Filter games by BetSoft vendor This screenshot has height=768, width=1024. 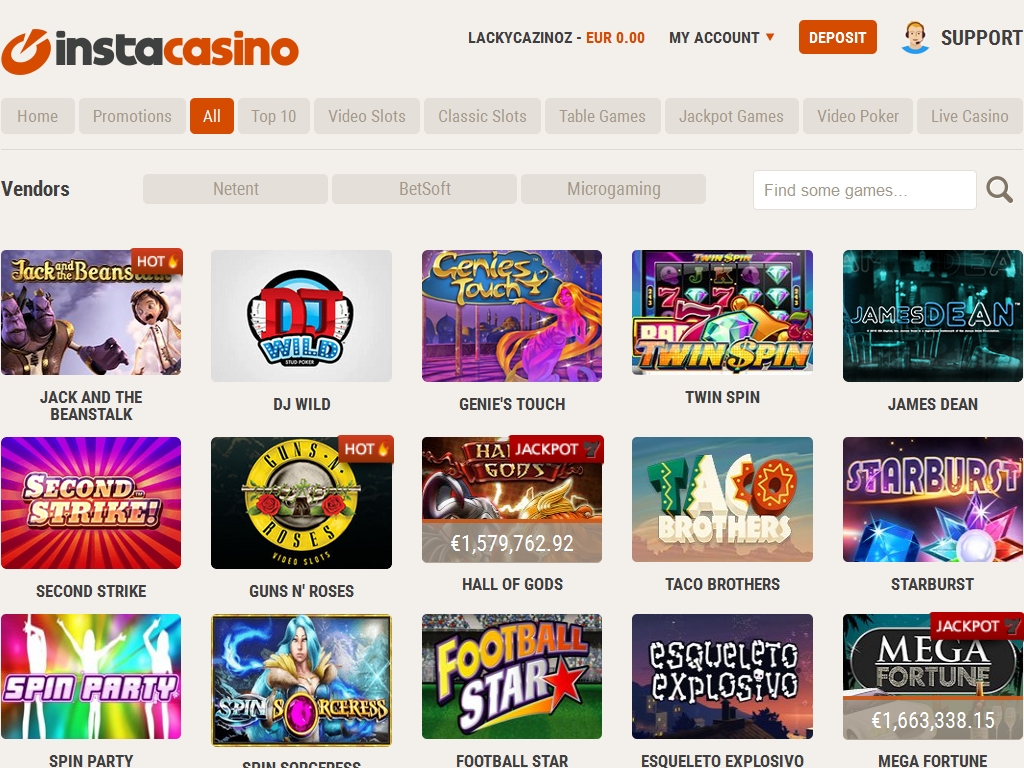pos(424,189)
